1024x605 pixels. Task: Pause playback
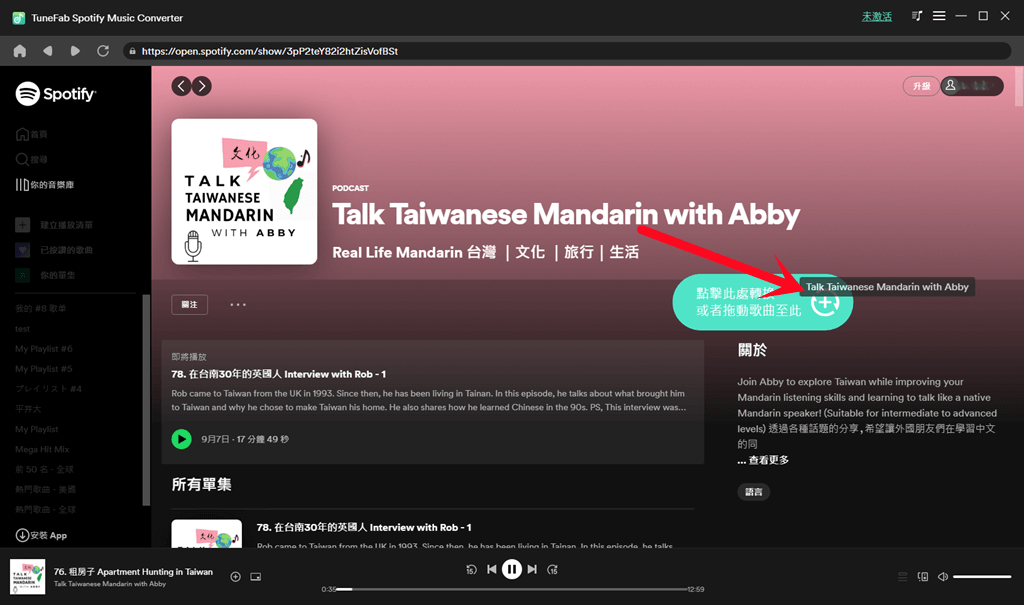[x=512, y=570]
